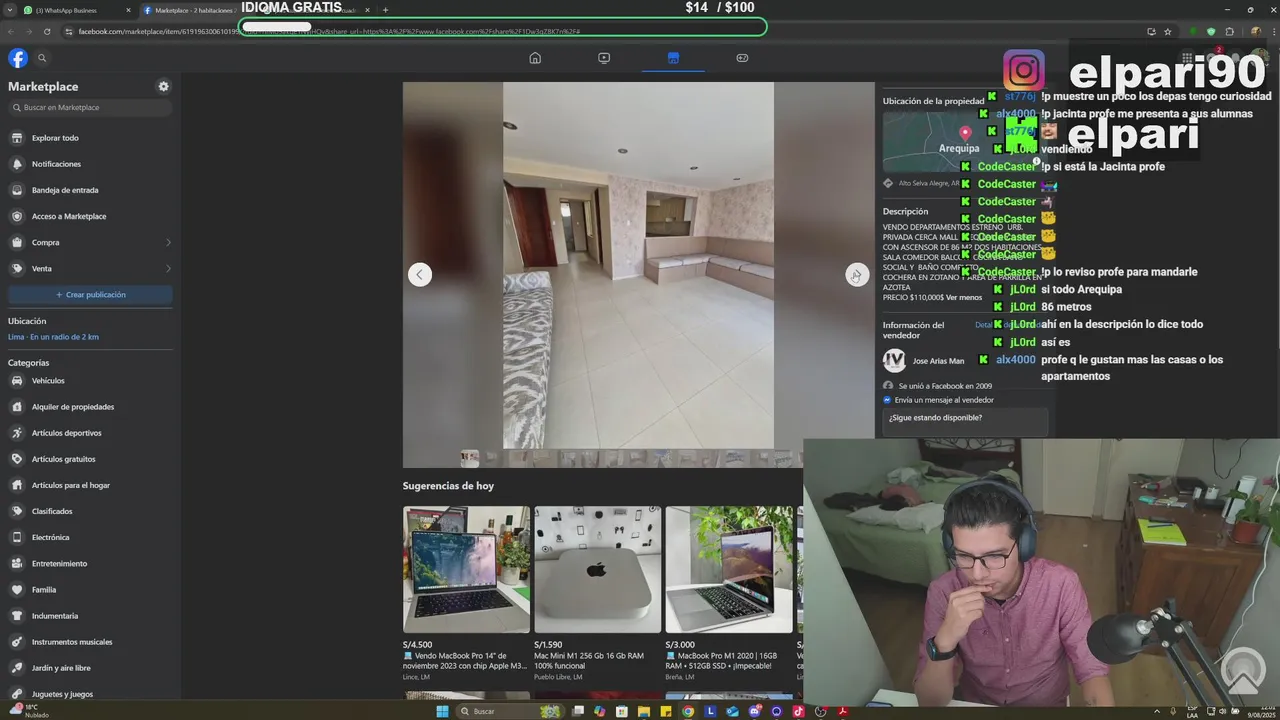
Task: Open Bandeja de entrada
Action: pos(90,190)
